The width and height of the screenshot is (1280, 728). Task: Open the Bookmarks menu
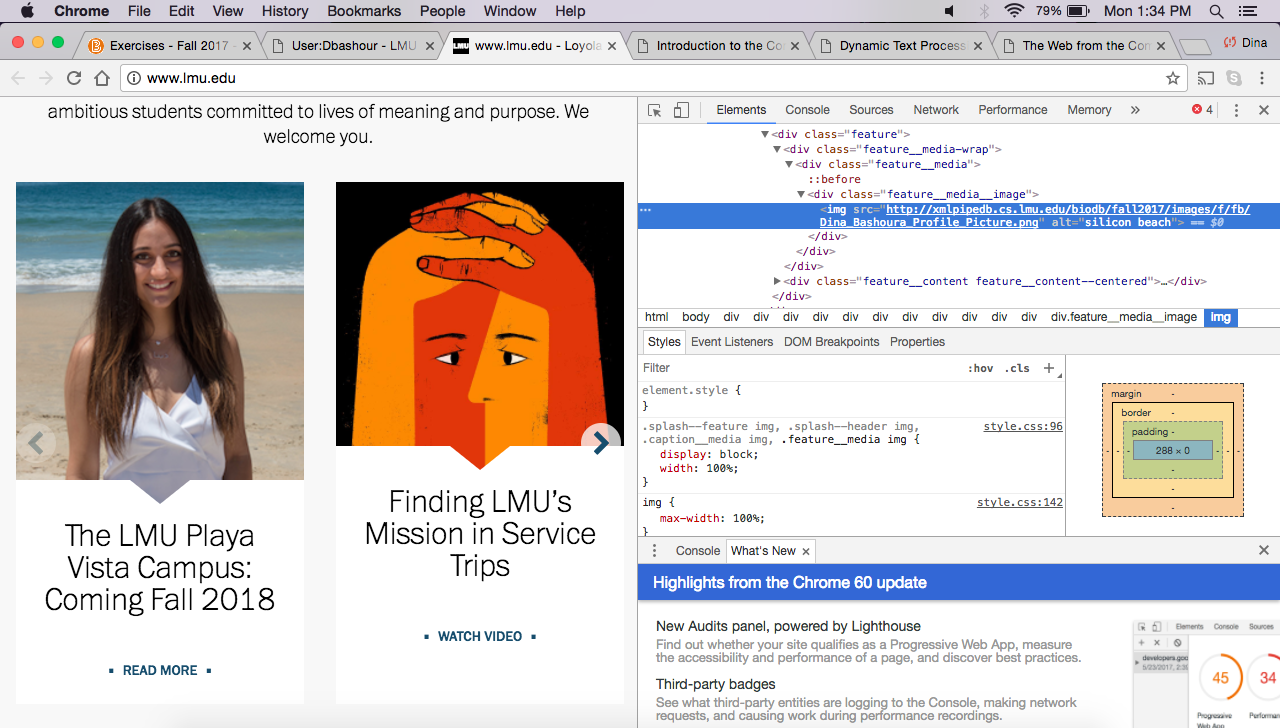coord(364,11)
